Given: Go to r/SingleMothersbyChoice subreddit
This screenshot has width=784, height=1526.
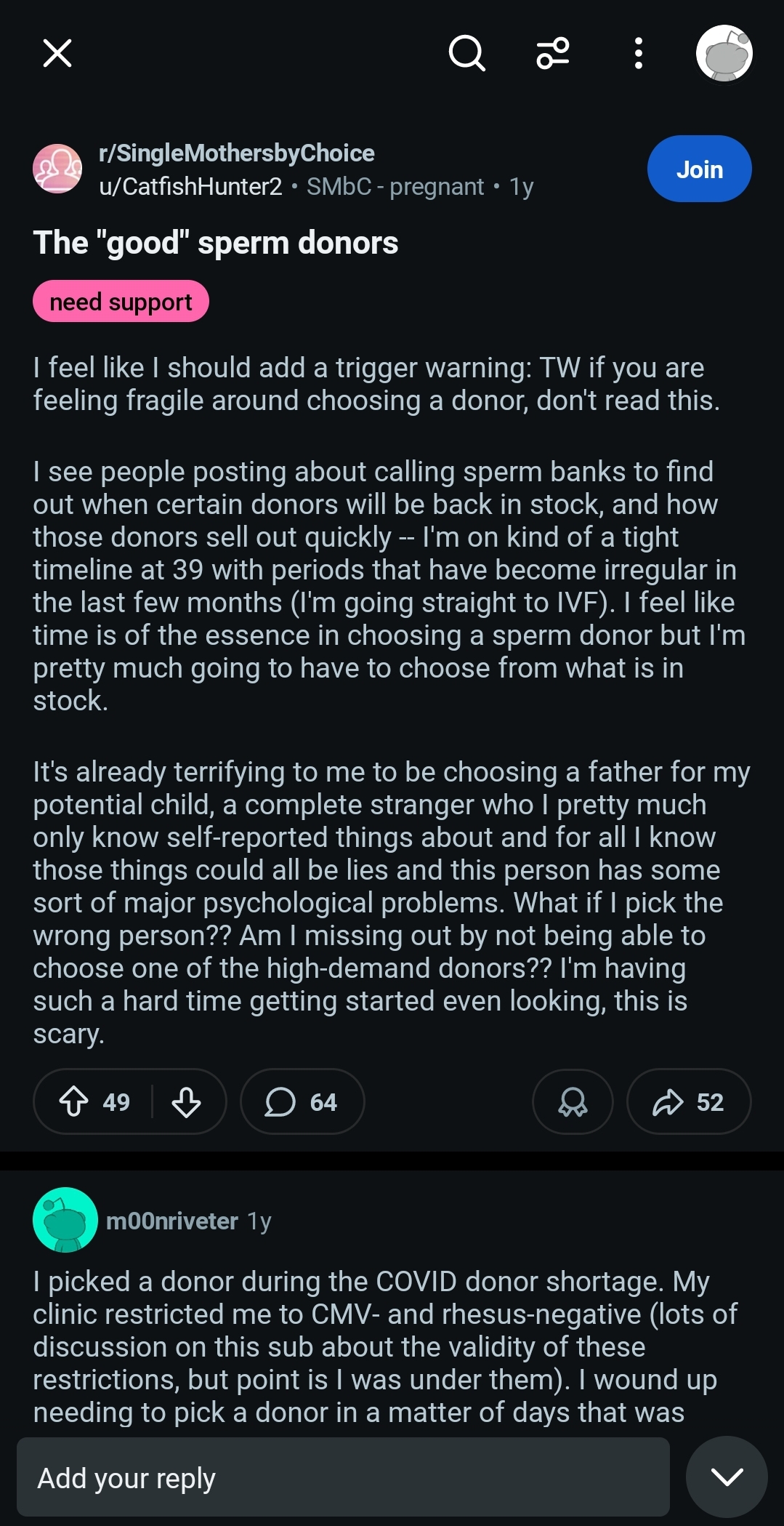Looking at the screenshot, I should click(236, 153).
